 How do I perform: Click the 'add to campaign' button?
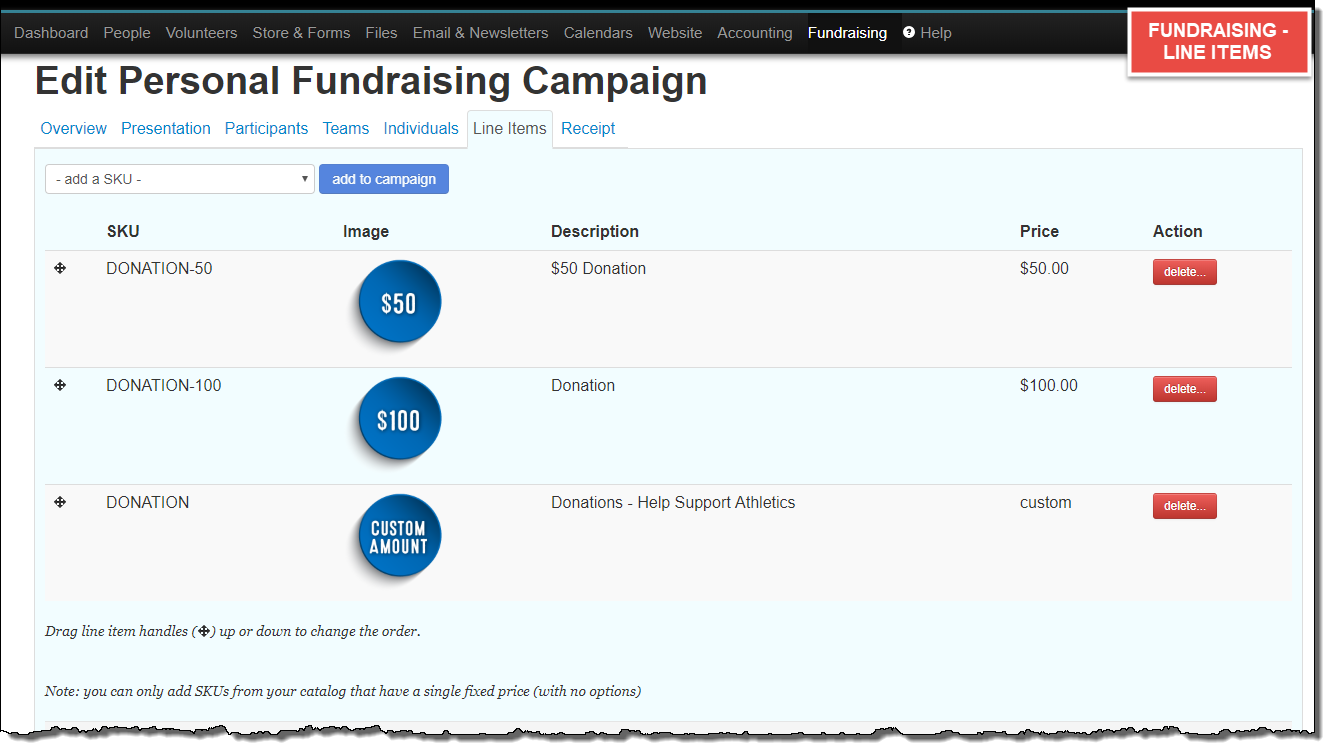(384, 179)
